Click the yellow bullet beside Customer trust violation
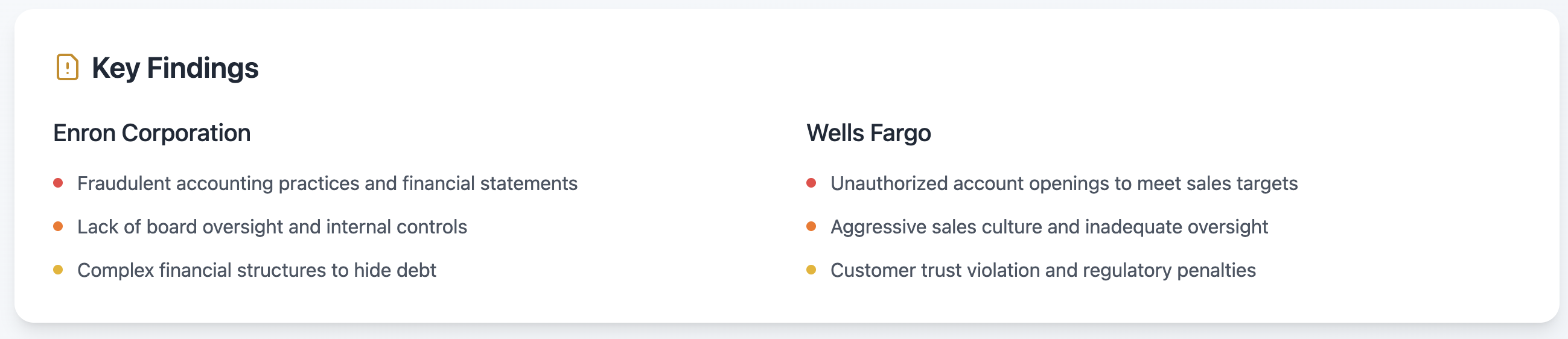Image resolution: width=1568 pixels, height=339 pixels. pos(811,270)
